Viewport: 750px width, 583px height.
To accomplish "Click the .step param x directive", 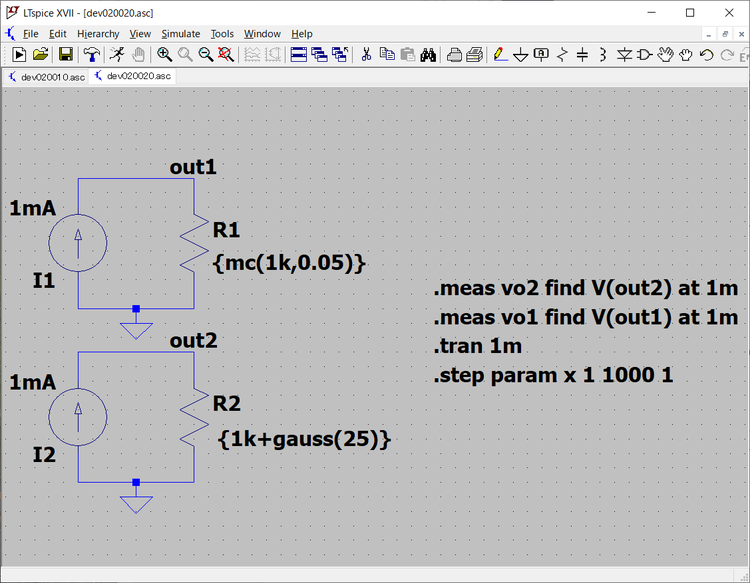I will coord(553,375).
